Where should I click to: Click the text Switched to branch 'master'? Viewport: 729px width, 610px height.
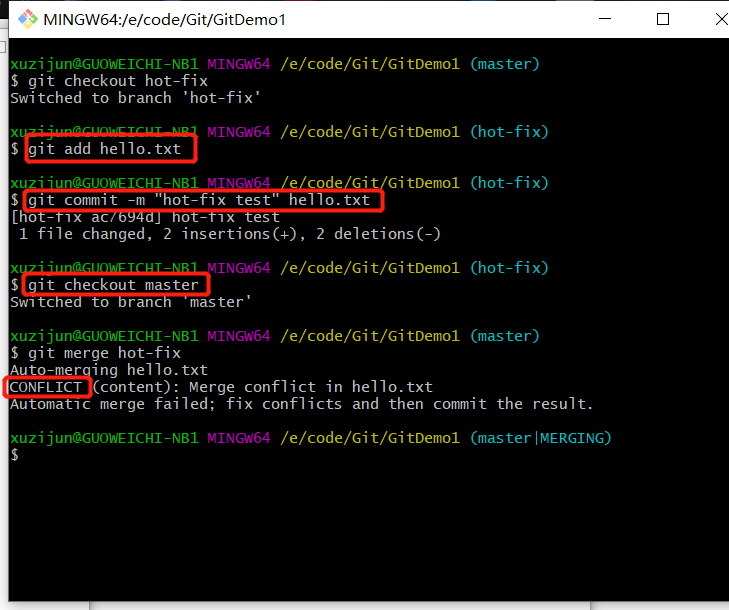(131, 302)
